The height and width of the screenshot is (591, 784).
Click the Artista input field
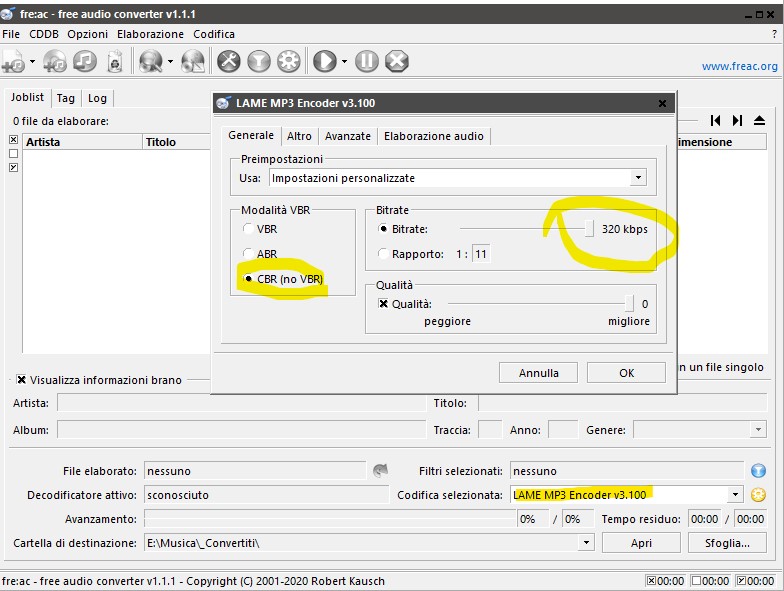(x=241, y=402)
